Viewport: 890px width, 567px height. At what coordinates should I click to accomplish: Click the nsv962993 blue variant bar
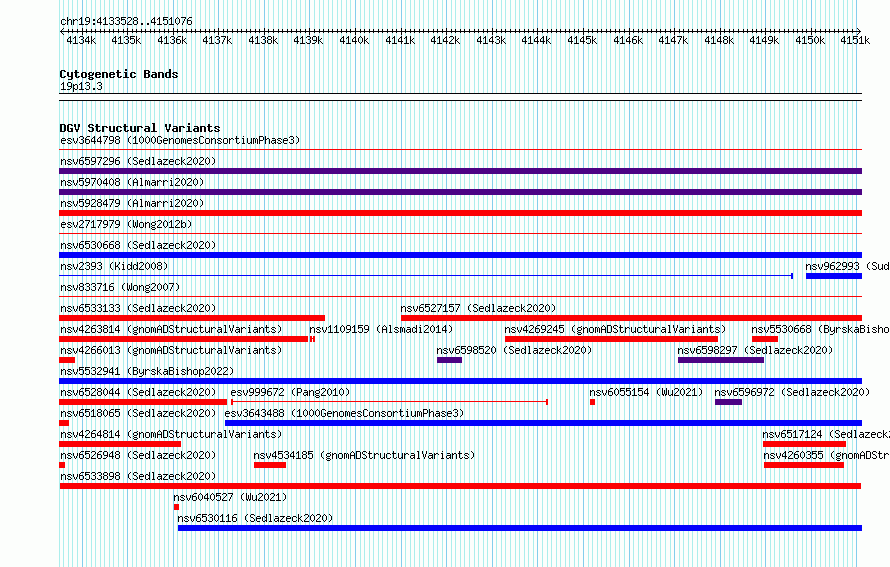coord(834,276)
